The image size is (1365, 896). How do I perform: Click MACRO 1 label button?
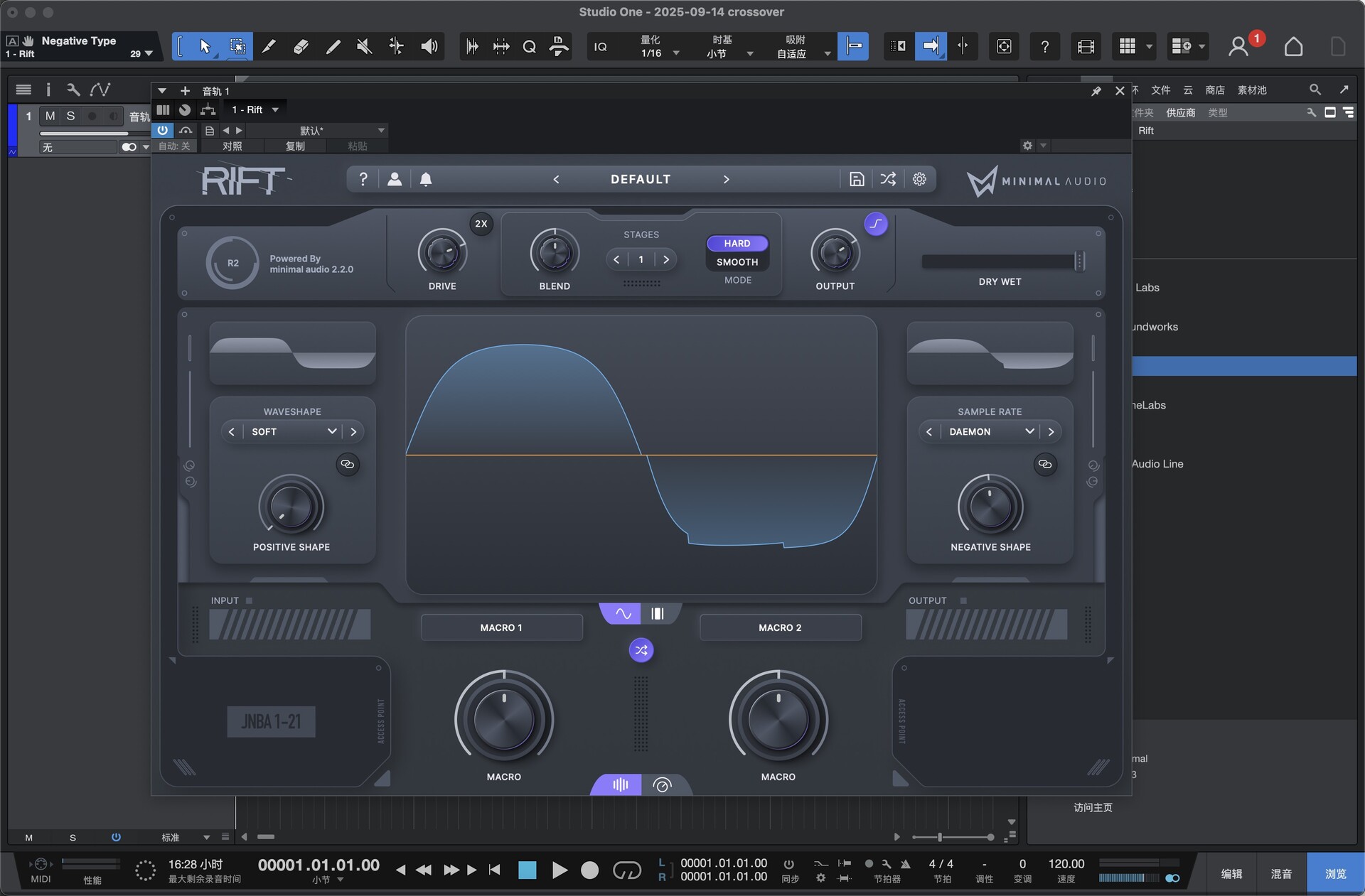point(501,627)
